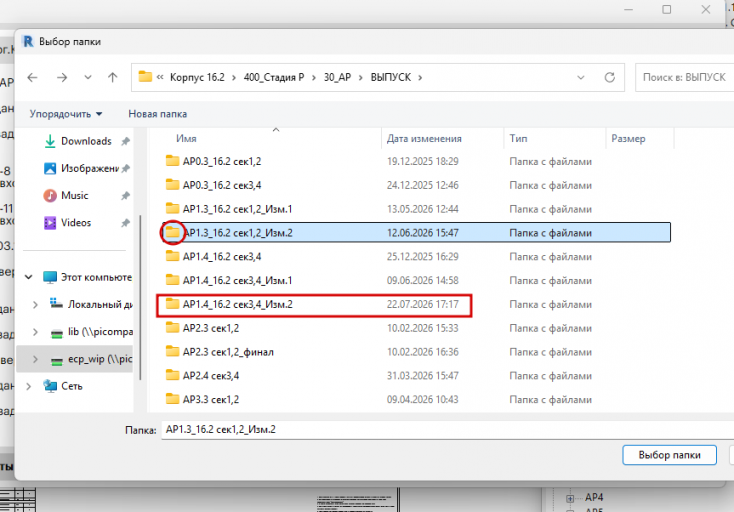This screenshot has height=512, width=734.
Task: Click date 22.07.2026 17:17 cell
Action: click(x=423, y=305)
